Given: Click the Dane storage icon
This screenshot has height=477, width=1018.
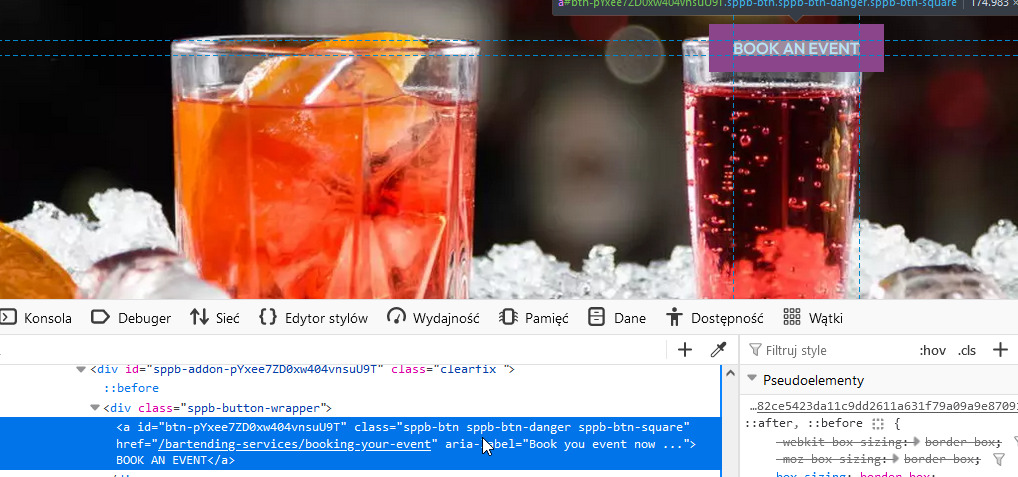Looking at the screenshot, I should [597, 318].
